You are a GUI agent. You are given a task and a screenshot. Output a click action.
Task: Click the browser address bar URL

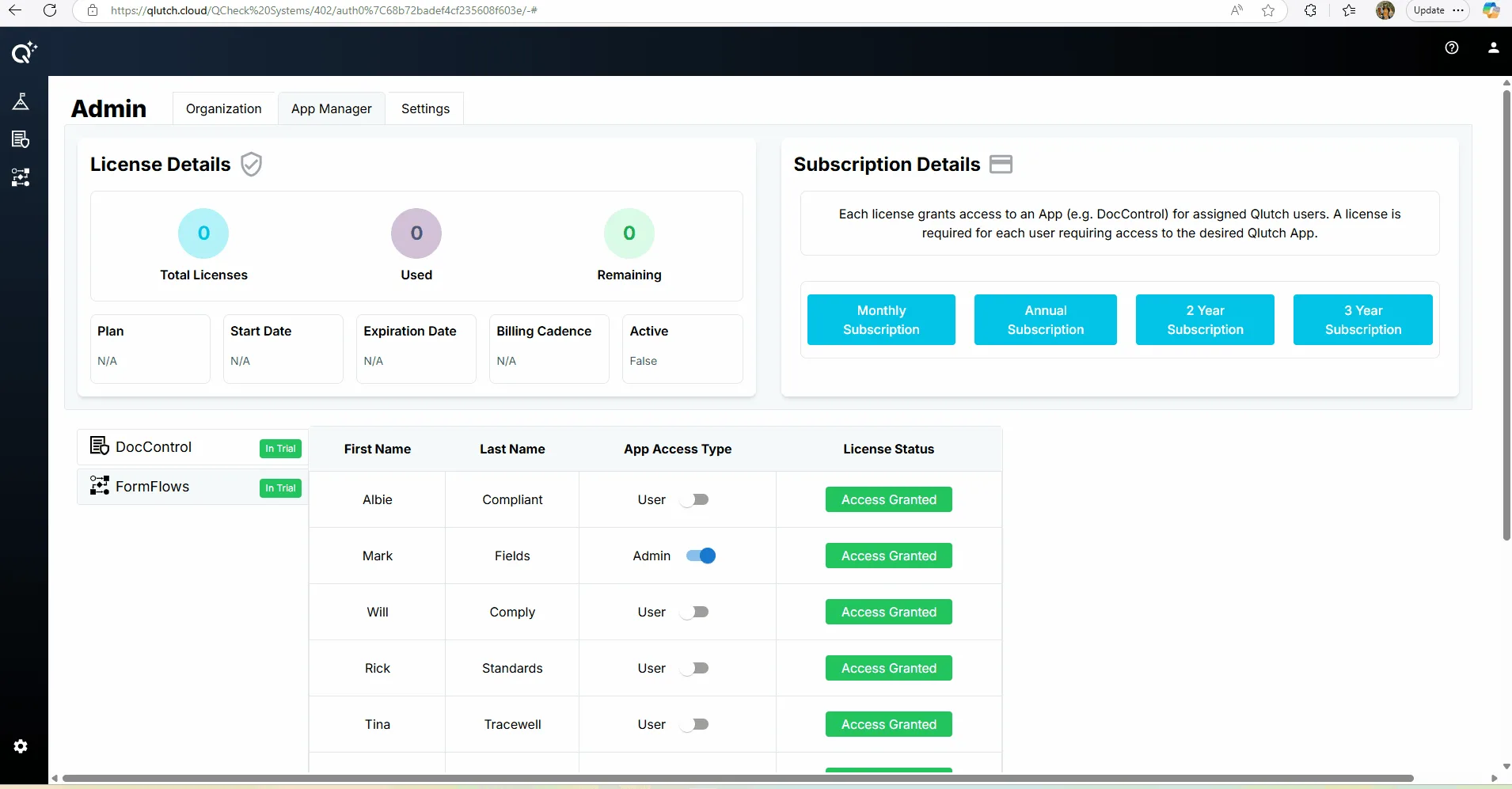coord(324,10)
